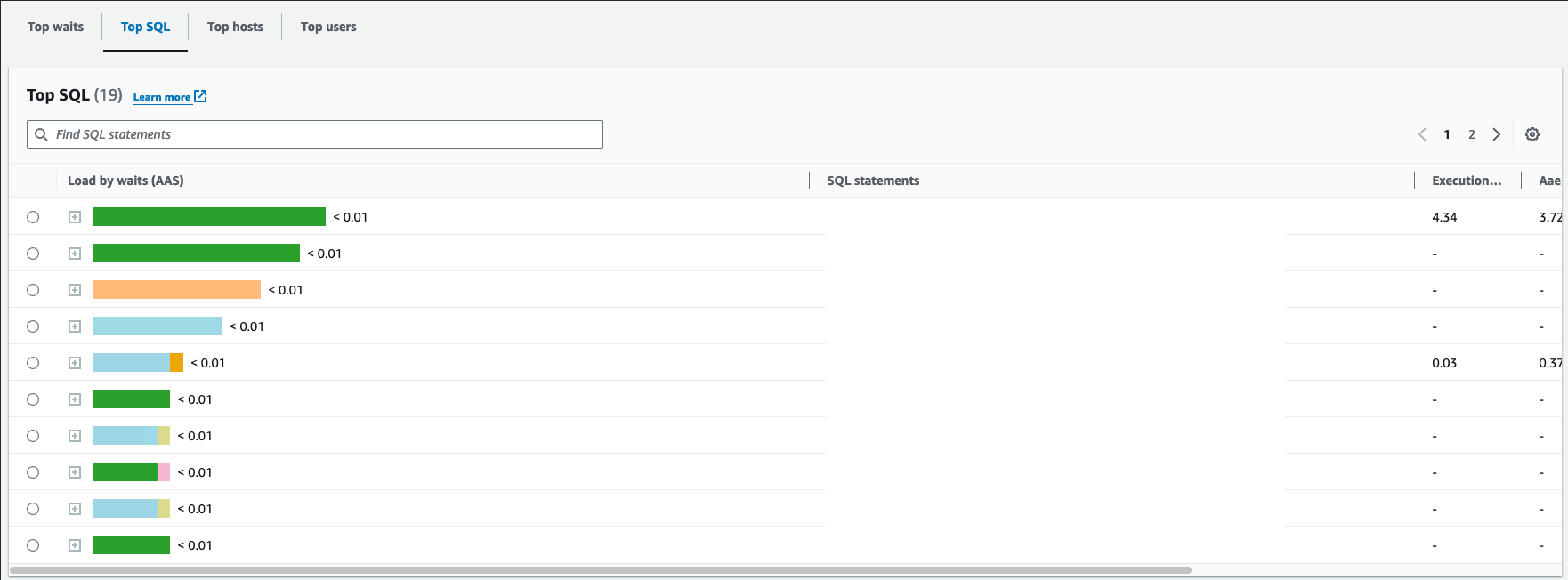Open the table preferences gear icon
Image resolution: width=1568 pixels, height=580 pixels.
pyautogui.click(x=1532, y=134)
